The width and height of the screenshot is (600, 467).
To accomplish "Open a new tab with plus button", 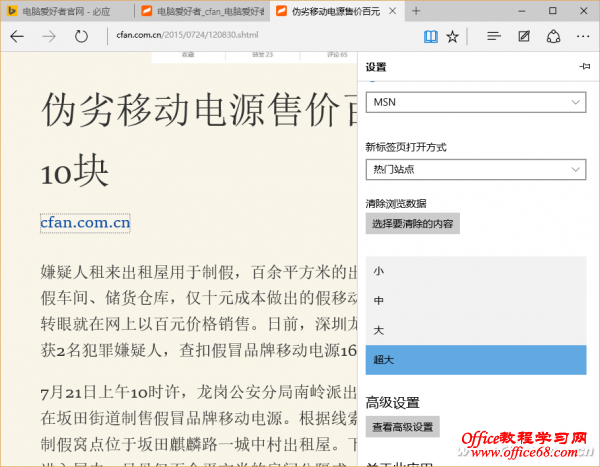I will [x=416, y=11].
